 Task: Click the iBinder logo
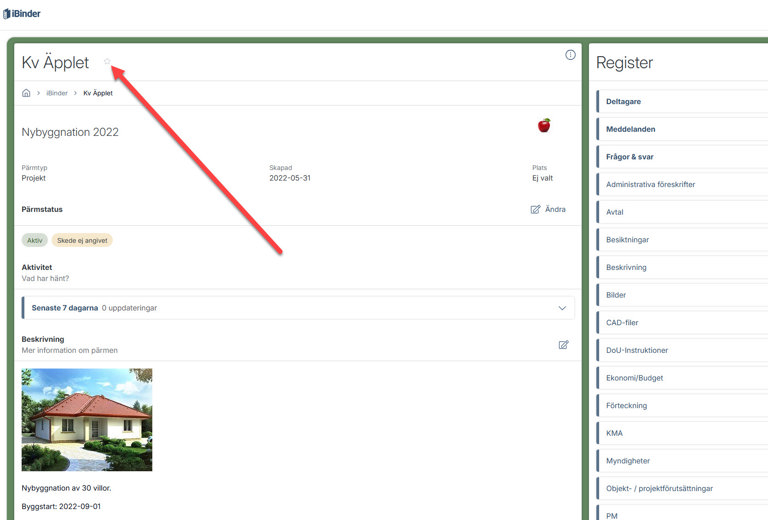tap(22, 14)
